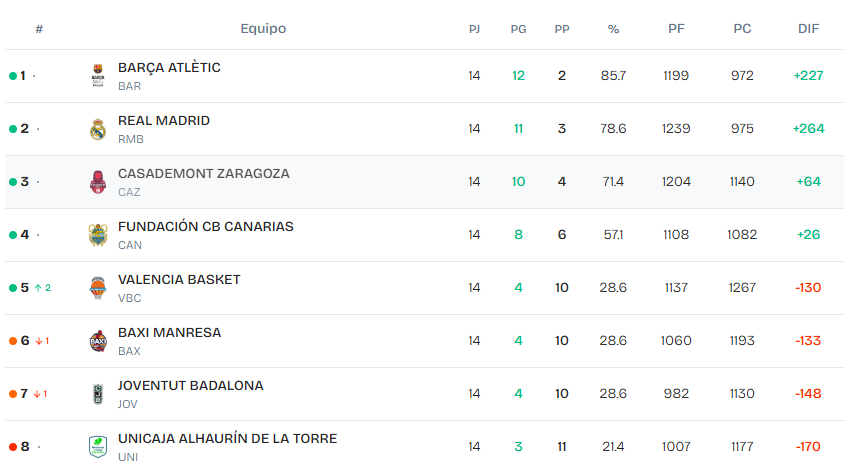
Task: Go to the VALENCIA BASKET team page
Action: 179,280
